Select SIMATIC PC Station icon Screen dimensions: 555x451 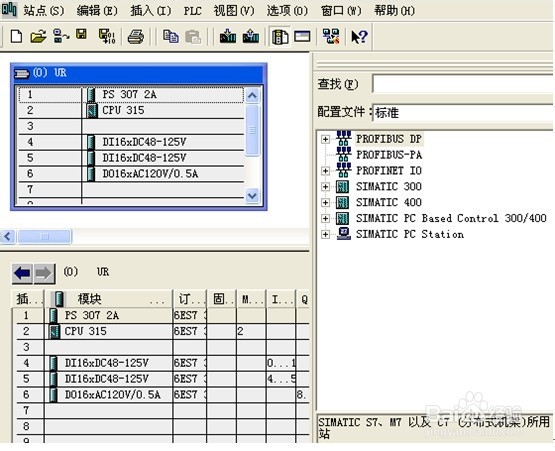point(344,234)
